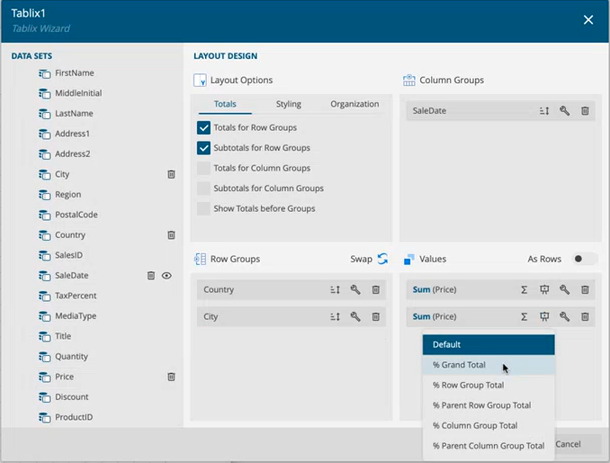Open display format dropdown on first Sum(Price)
Viewport: 610px width, 463px height.
point(545,290)
